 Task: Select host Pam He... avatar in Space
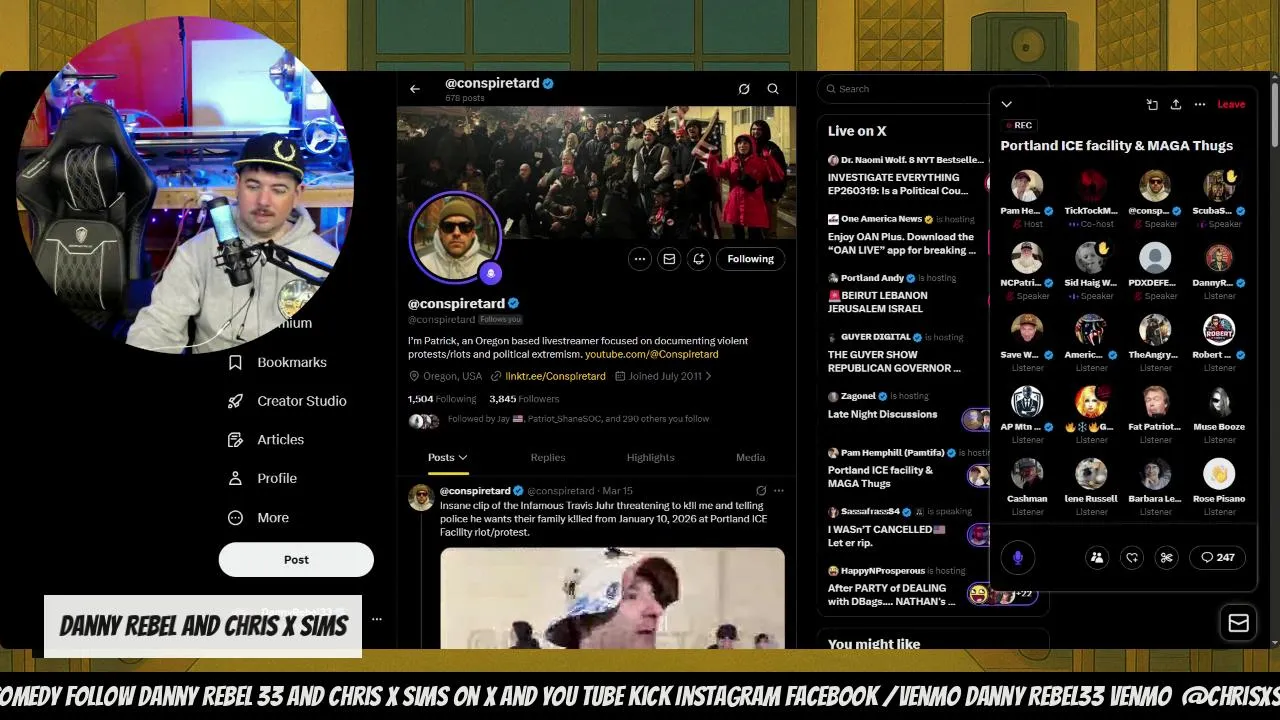coord(1027,186)
